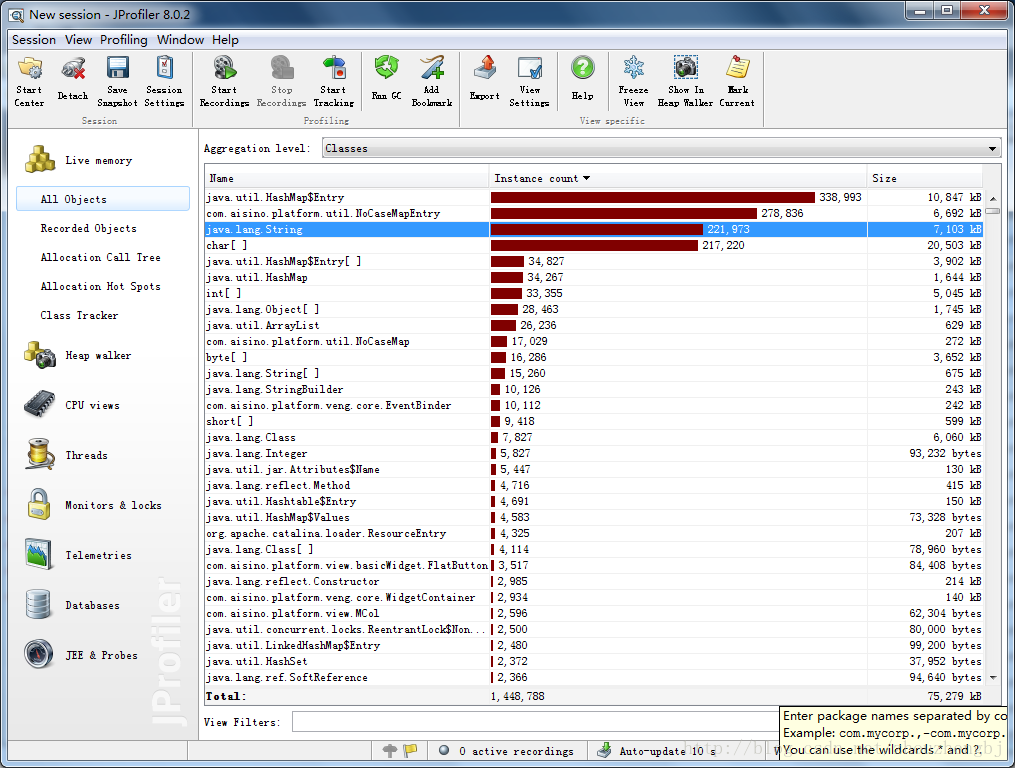The width and height of the screenshot is (1015, 768).
Task: Open the Threads section
Action: [66, 455]
